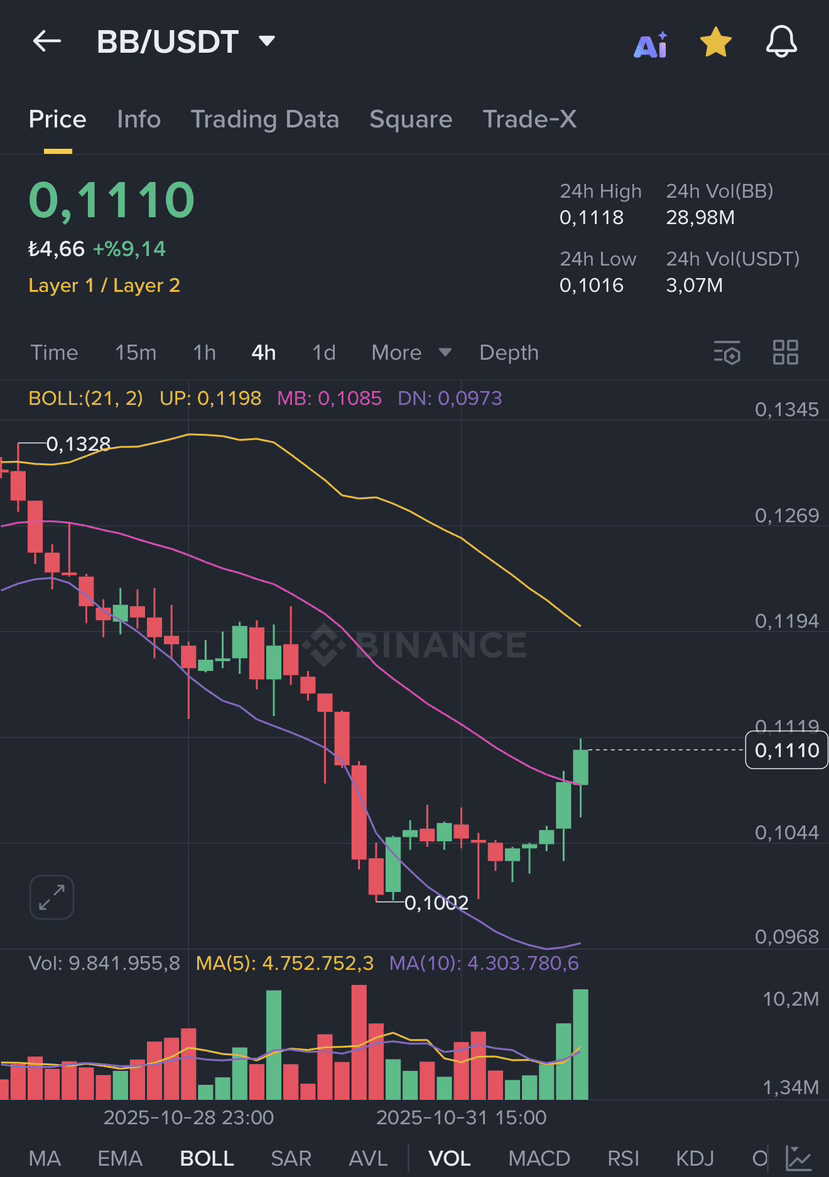This screenshot has height=1177, width=829.
Task: Tap the MA(10): 4.303.780,6 label
Action: click(x=484, y=963)
